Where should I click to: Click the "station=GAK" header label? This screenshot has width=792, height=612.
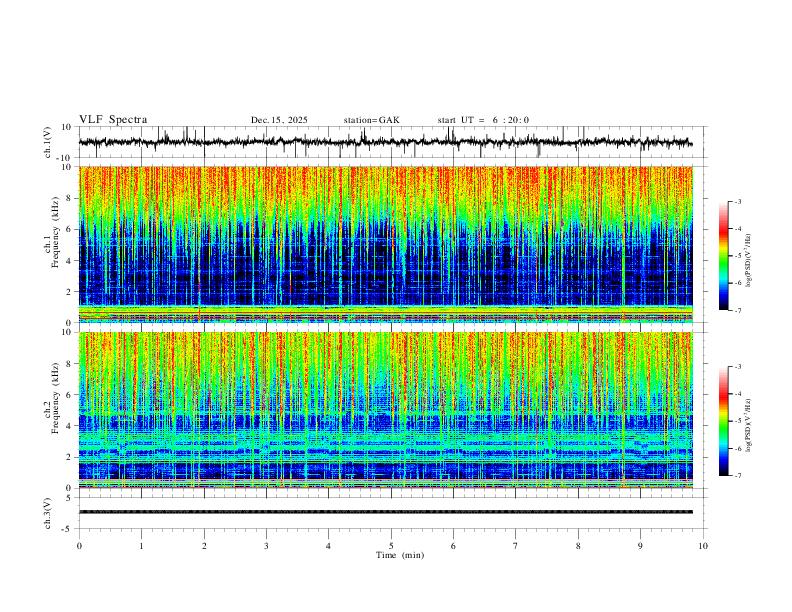tap(371, 120)
